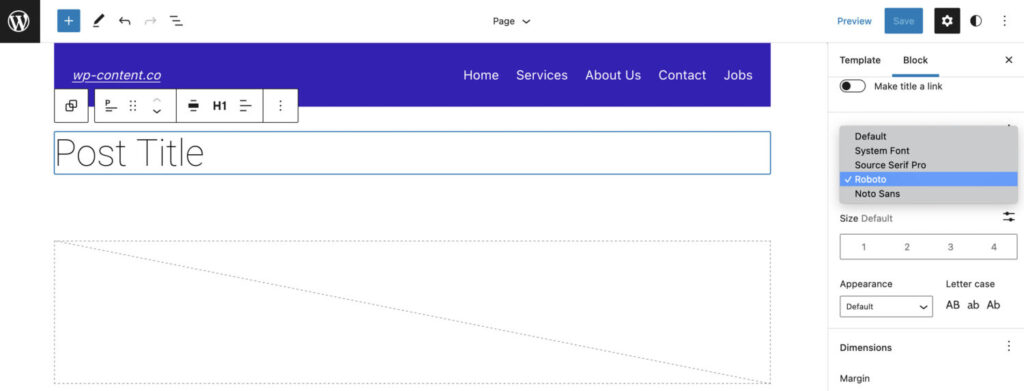Switch to the Block tab
1024x391 pixels.
(x=915, y=60)
